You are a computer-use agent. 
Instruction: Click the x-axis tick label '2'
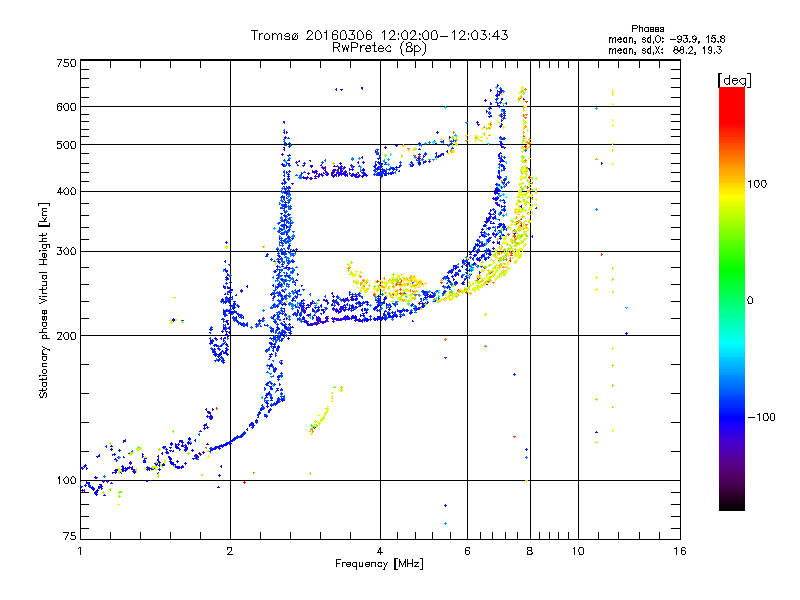click(x=230, y=551)
